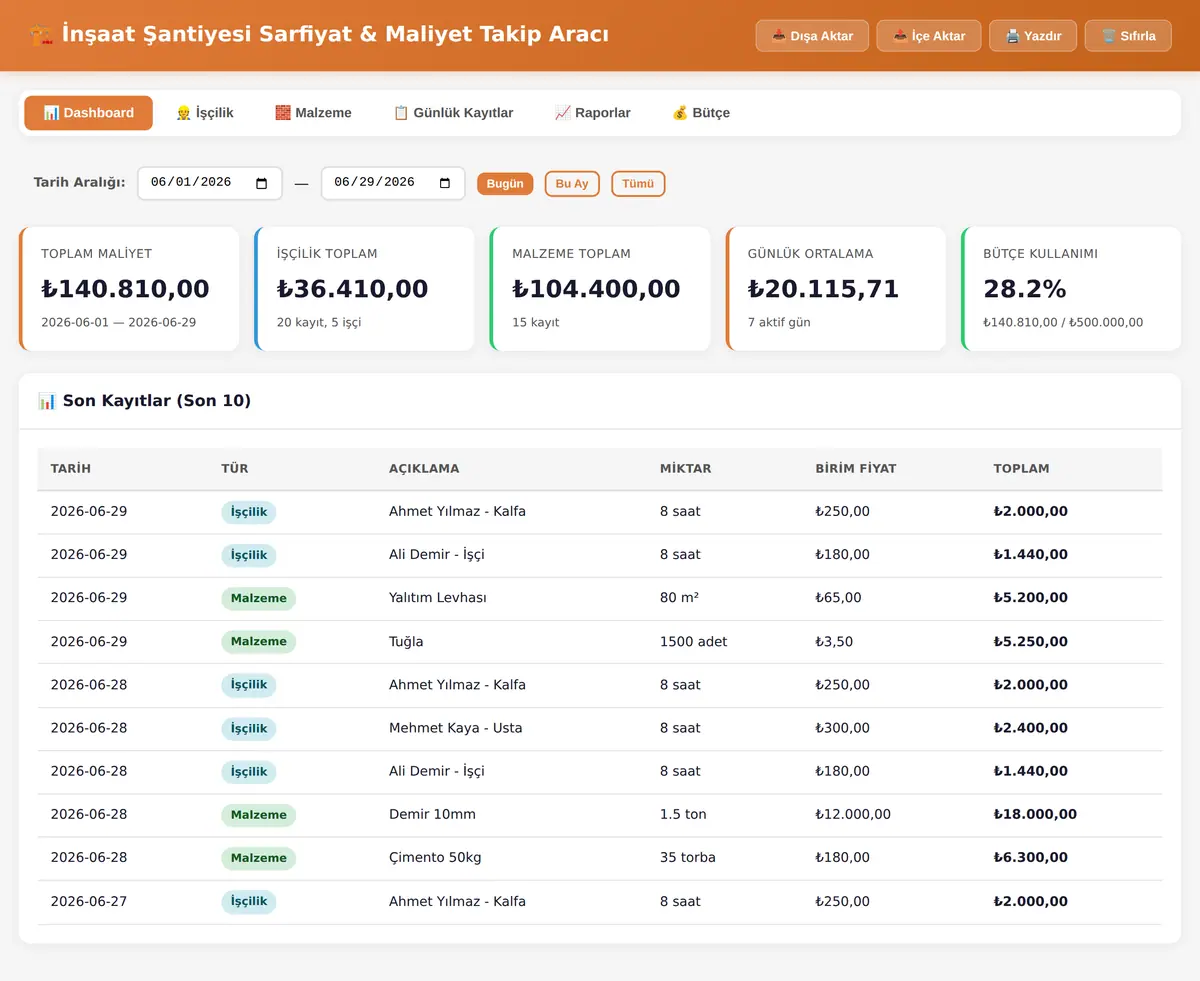Screen dimensions: 1200x981
Task: Click the ₺18.000,00 total cell
Action: pyautogui.click(x=1035, y=814)
